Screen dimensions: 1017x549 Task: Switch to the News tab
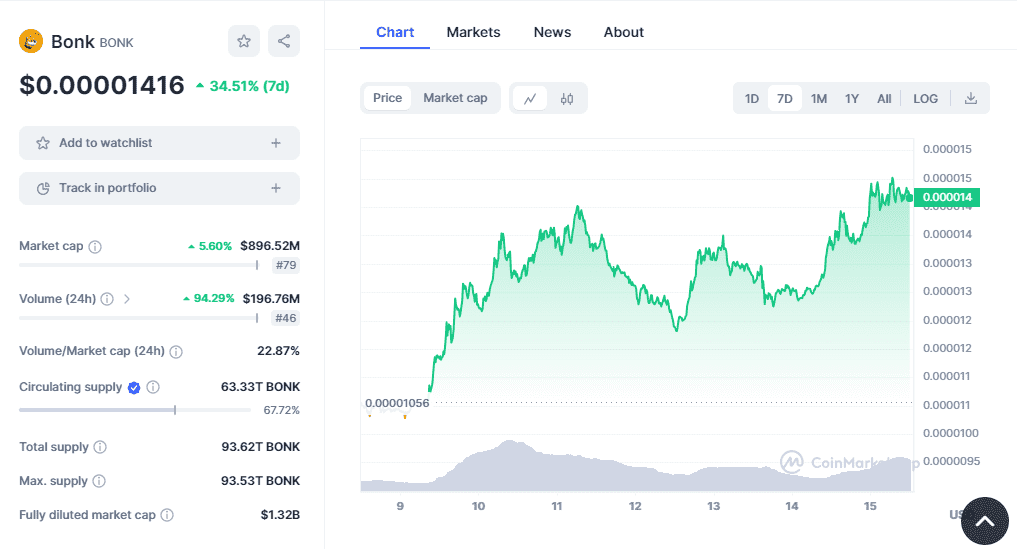point(552,32)
